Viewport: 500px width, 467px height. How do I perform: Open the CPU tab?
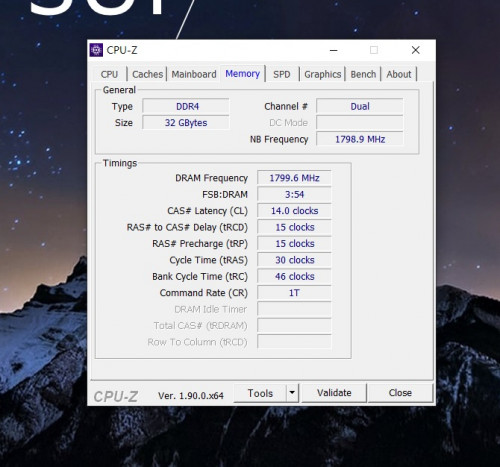click(109, 74)
